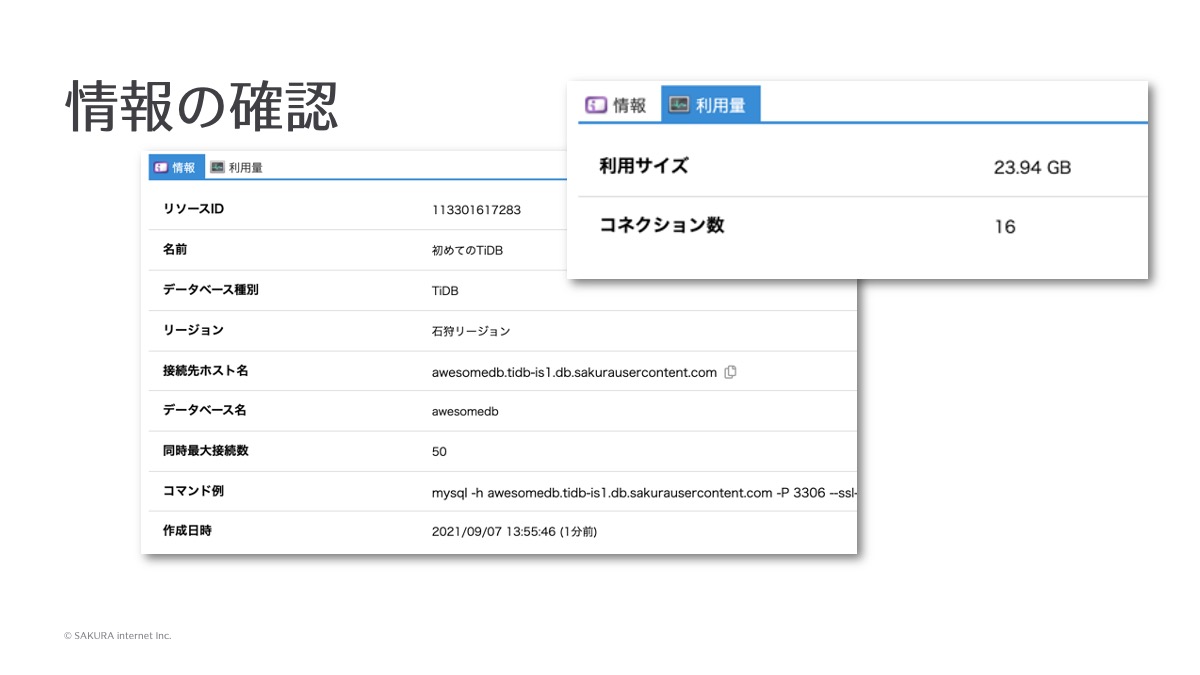Screen dimensions: 1200x675
Task: Select host name awesomedb.tidb-is1.db.sakurausercontent.com
Action: [x=574, y=372]
